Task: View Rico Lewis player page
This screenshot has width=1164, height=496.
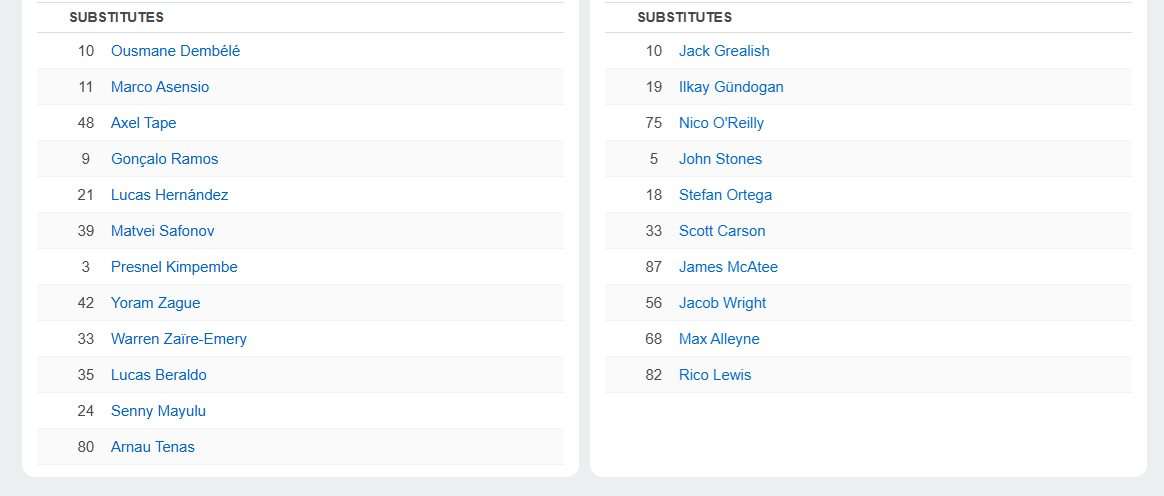Action: [715, 375]
